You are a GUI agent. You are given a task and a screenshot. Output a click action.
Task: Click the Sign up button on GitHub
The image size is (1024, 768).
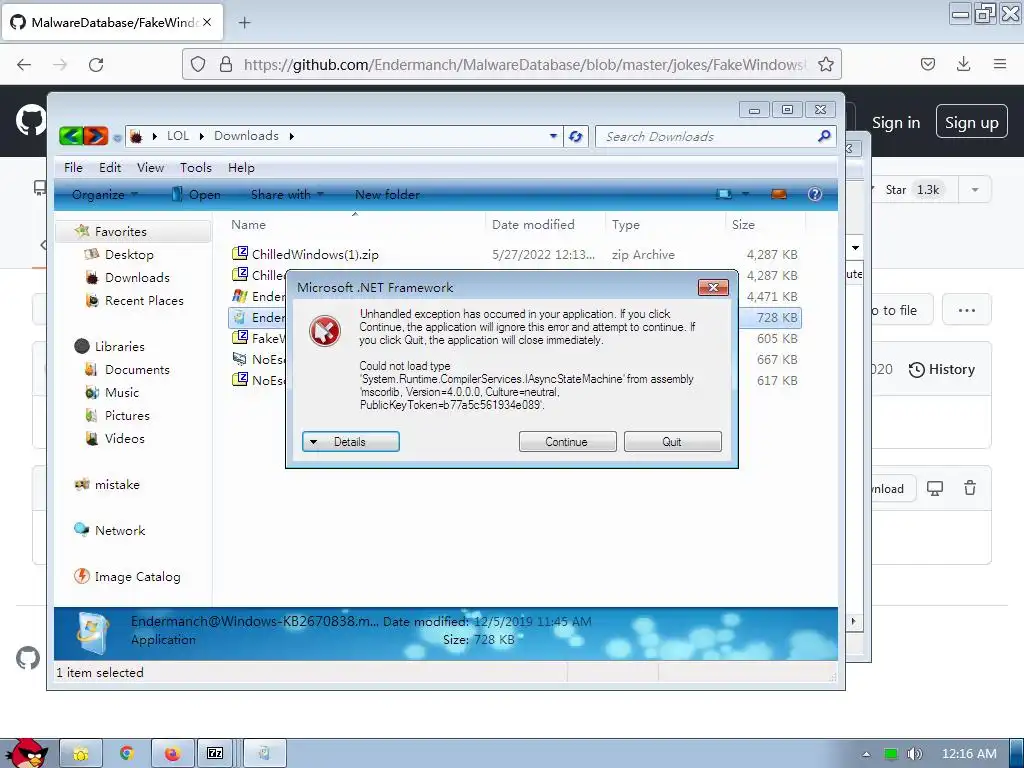pyautogui.click(x=971, y=122)
